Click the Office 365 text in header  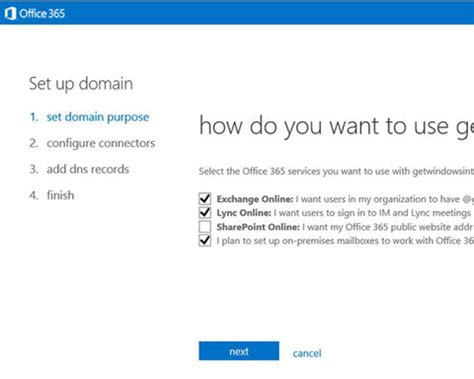pyautogui.click(x=42, y=14)
